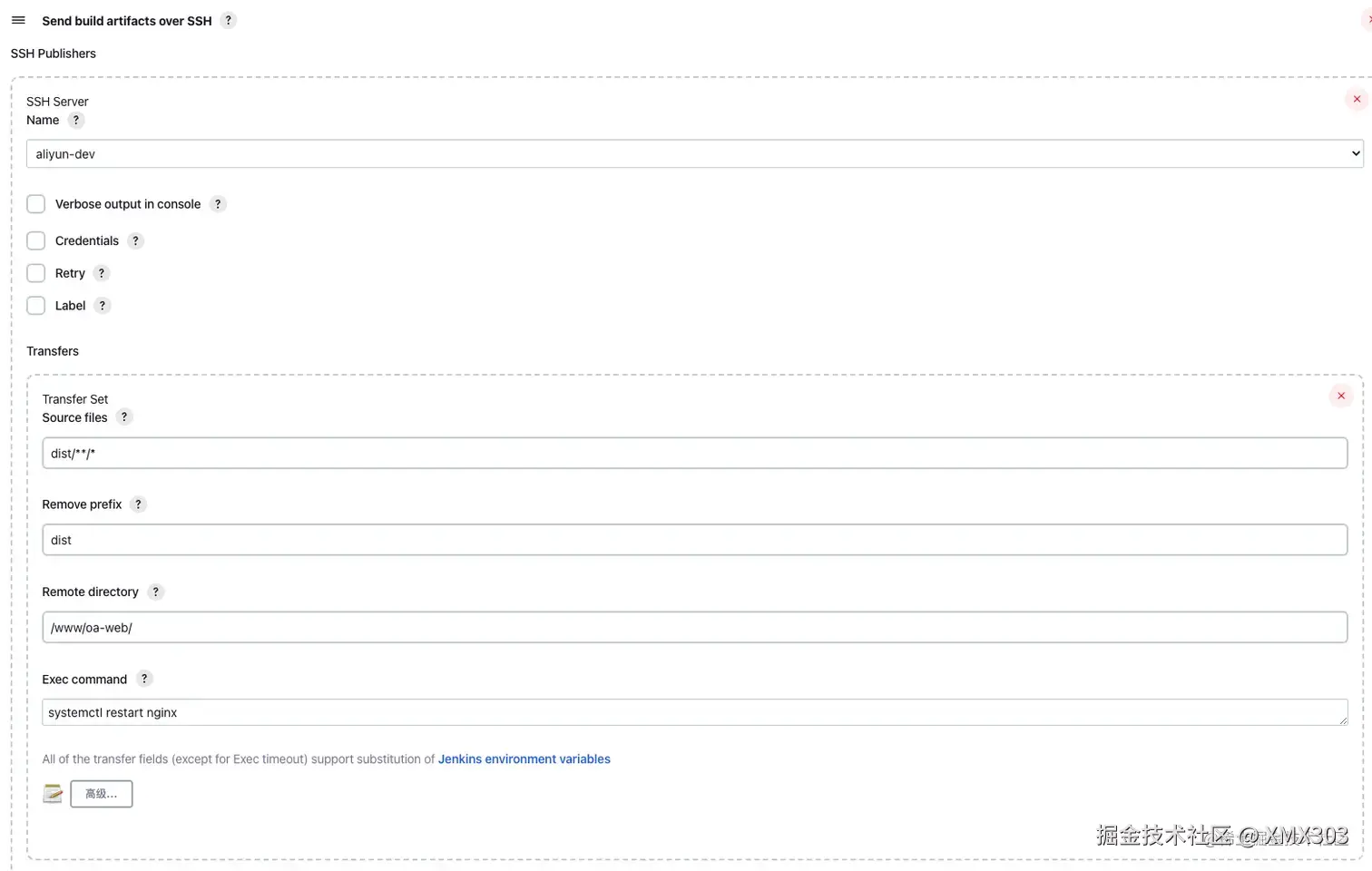Enable the Retry checkbox
The height and width of the screenshot is (871, 1372).
pos(36,273)
